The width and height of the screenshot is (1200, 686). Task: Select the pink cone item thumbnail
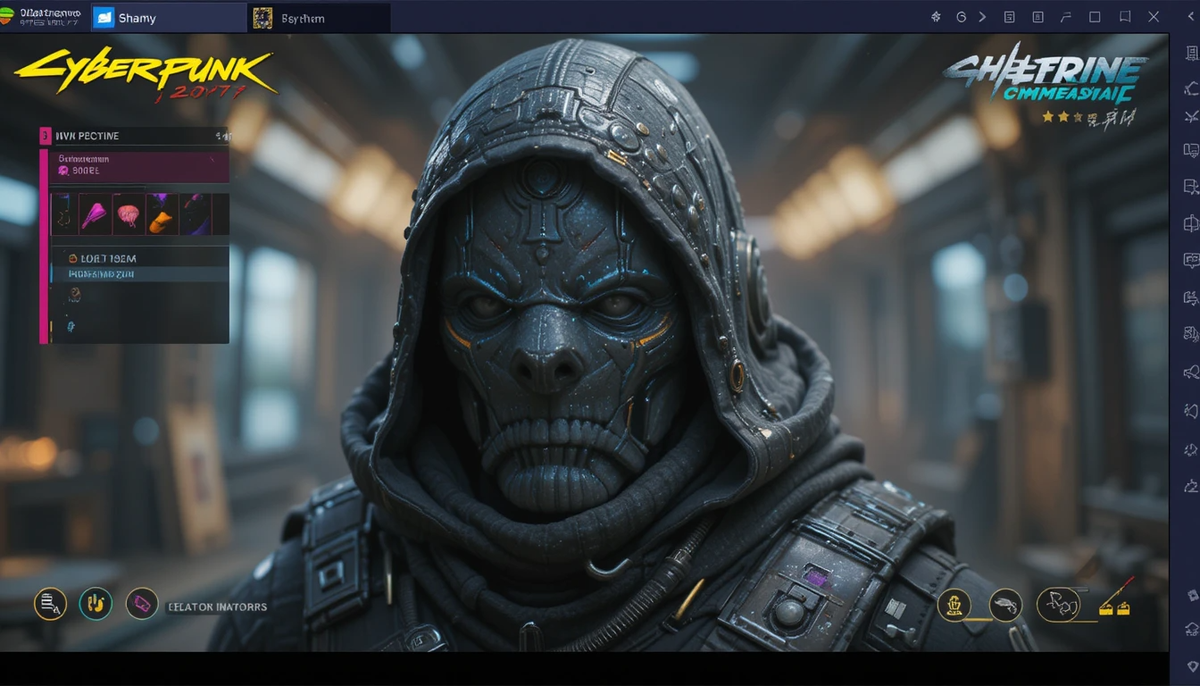pyautogui.click(x=96, y=214)
